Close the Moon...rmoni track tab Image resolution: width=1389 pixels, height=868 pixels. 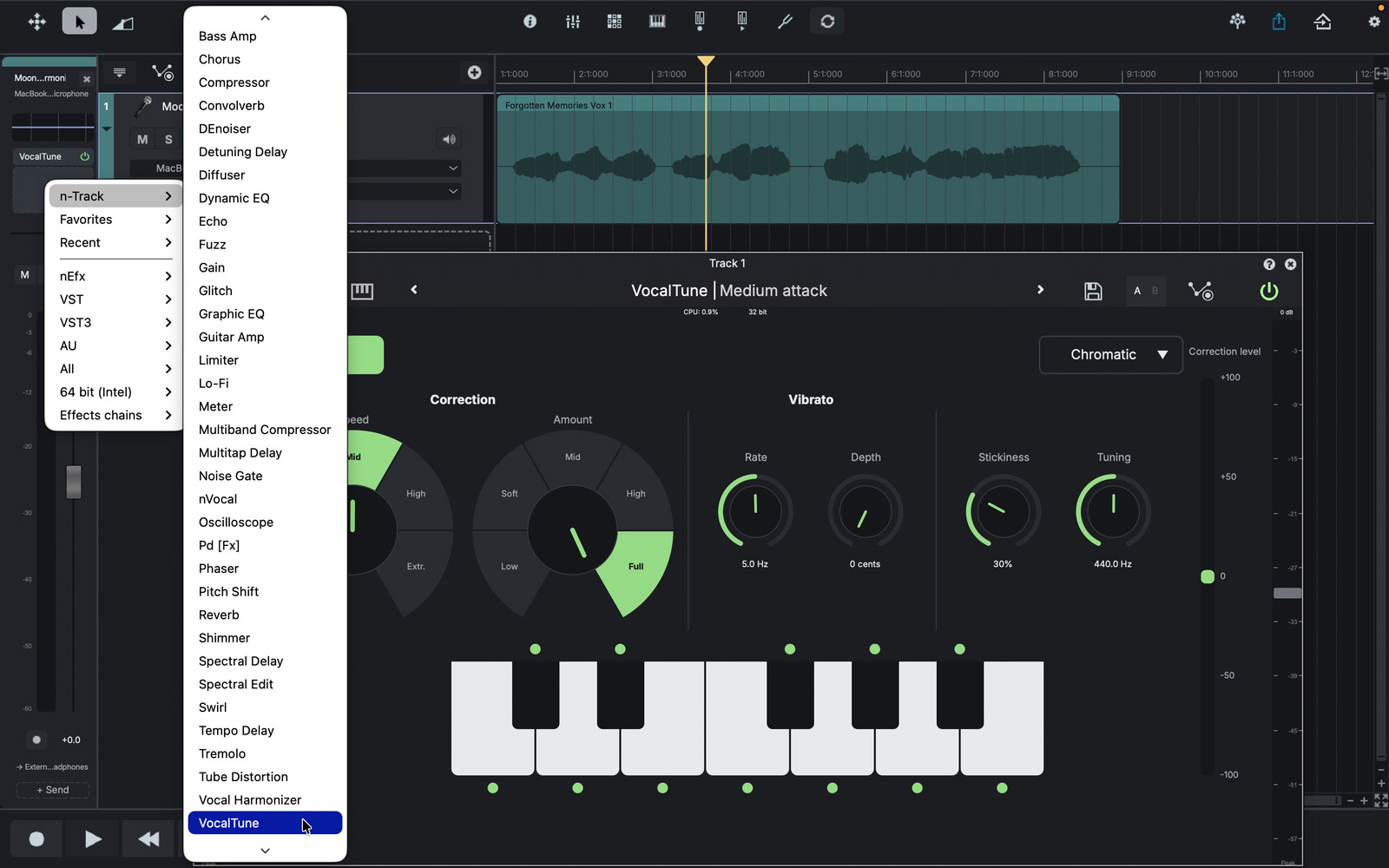(86, 79)
